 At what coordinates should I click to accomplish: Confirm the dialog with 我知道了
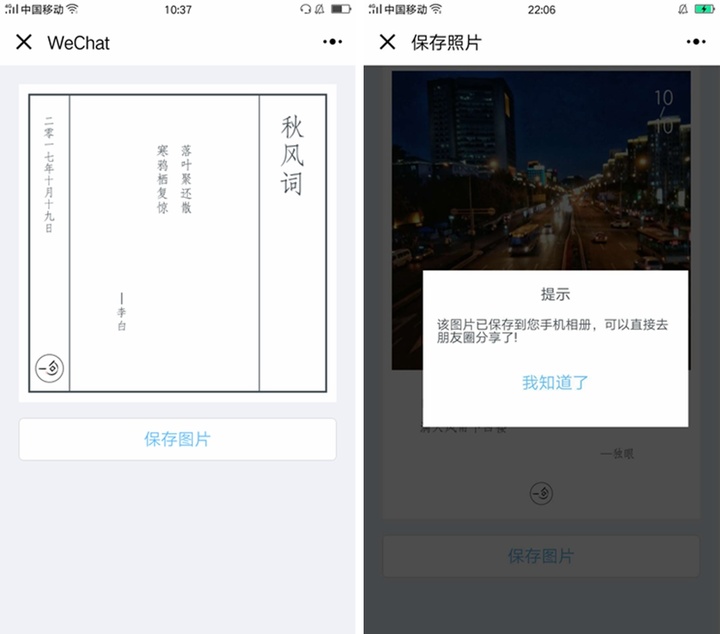[555, 382]
